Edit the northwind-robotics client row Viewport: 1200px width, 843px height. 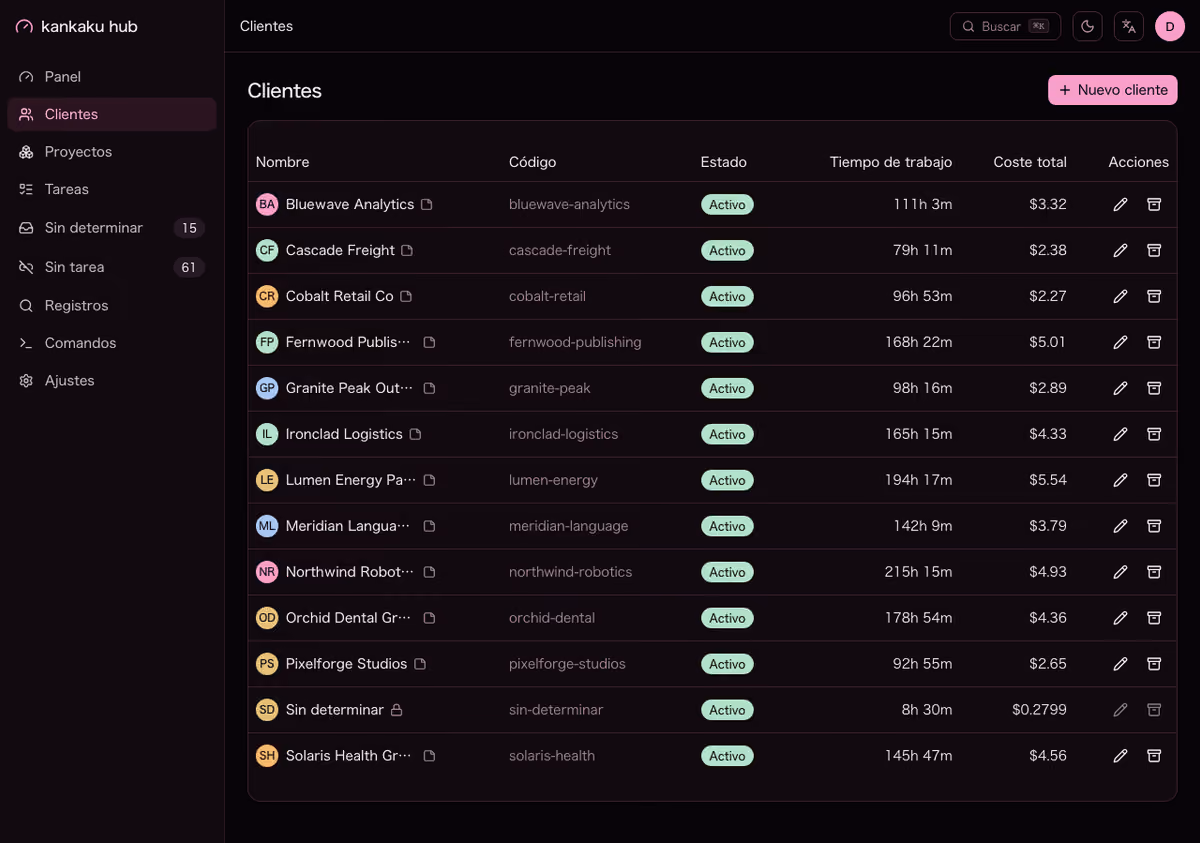click(1120, 572)
